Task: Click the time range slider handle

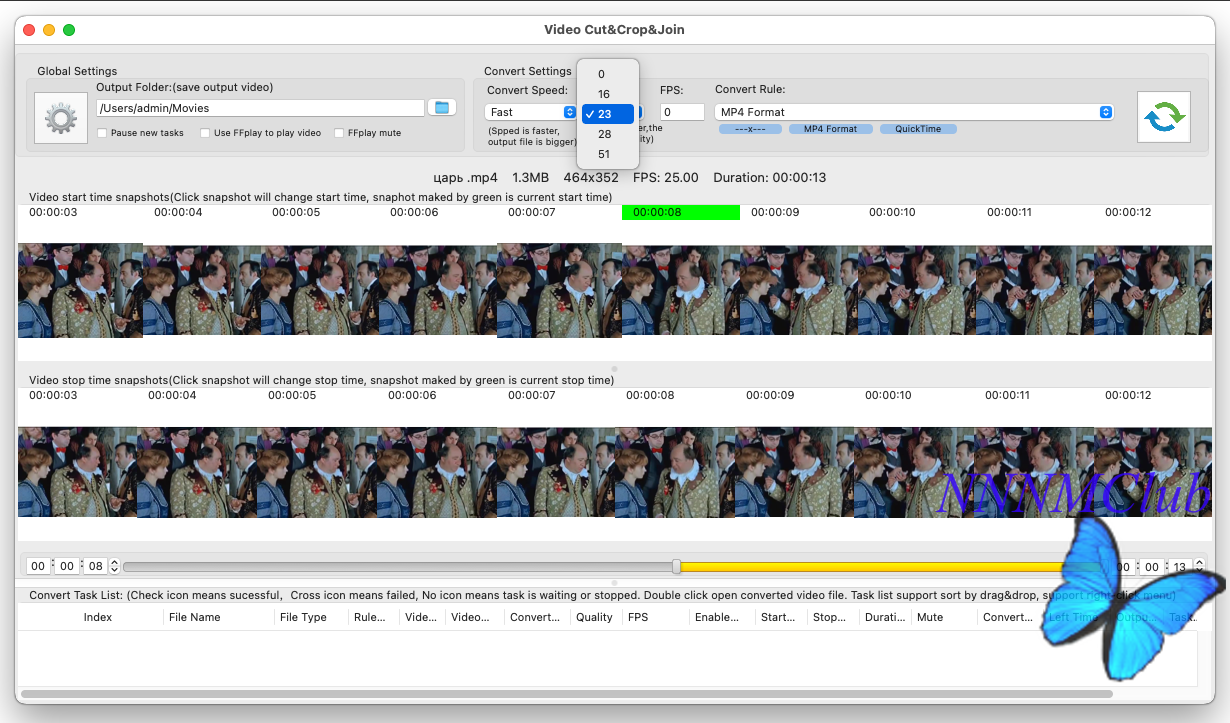Action: click(x=677, y=567)
